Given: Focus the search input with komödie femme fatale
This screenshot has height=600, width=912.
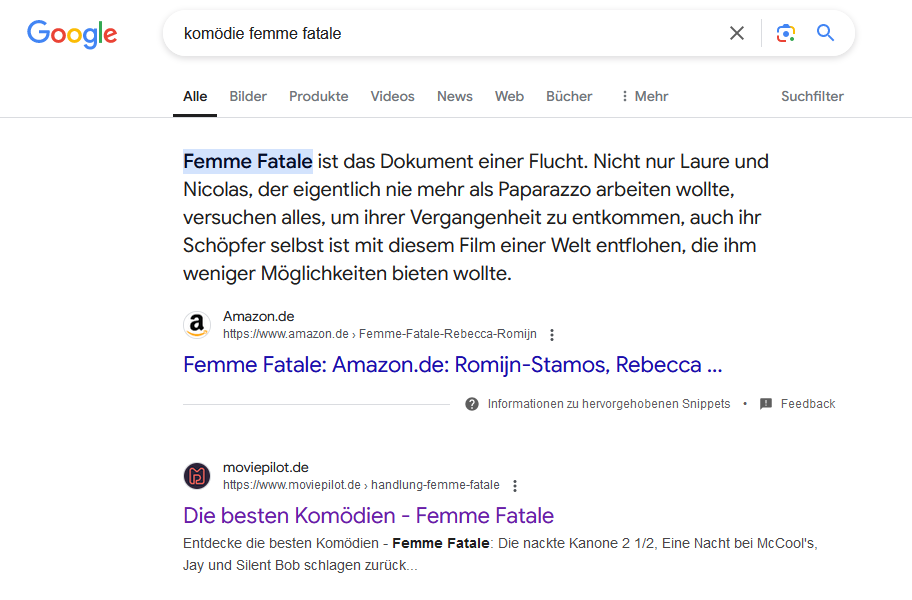Looking at the screenshot, I should click(448, 33).
